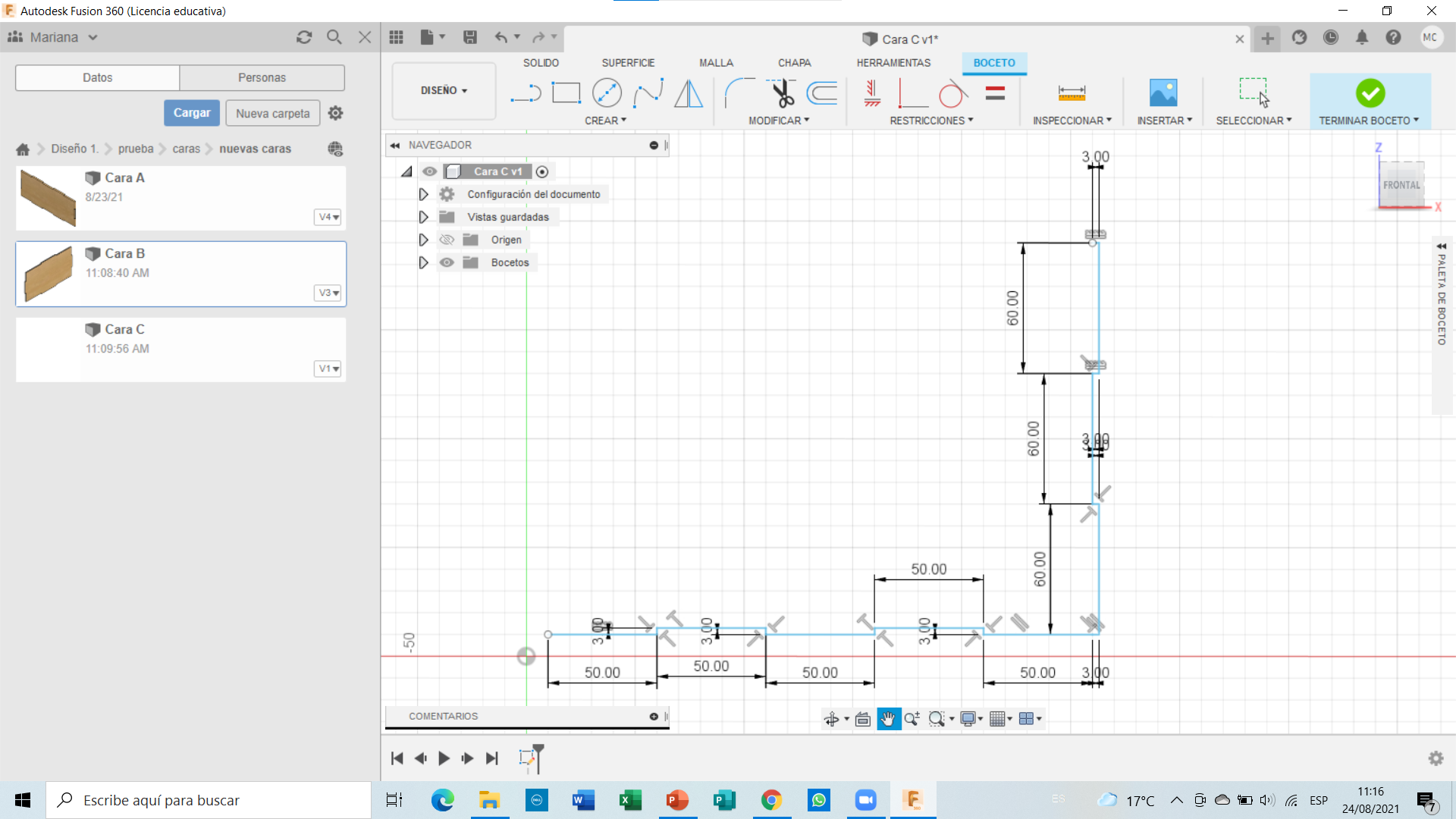Open the DISEÑO workspace dropdown
Screen dimensions: 1456x819
pyautogui.click(x=444, y=90)
